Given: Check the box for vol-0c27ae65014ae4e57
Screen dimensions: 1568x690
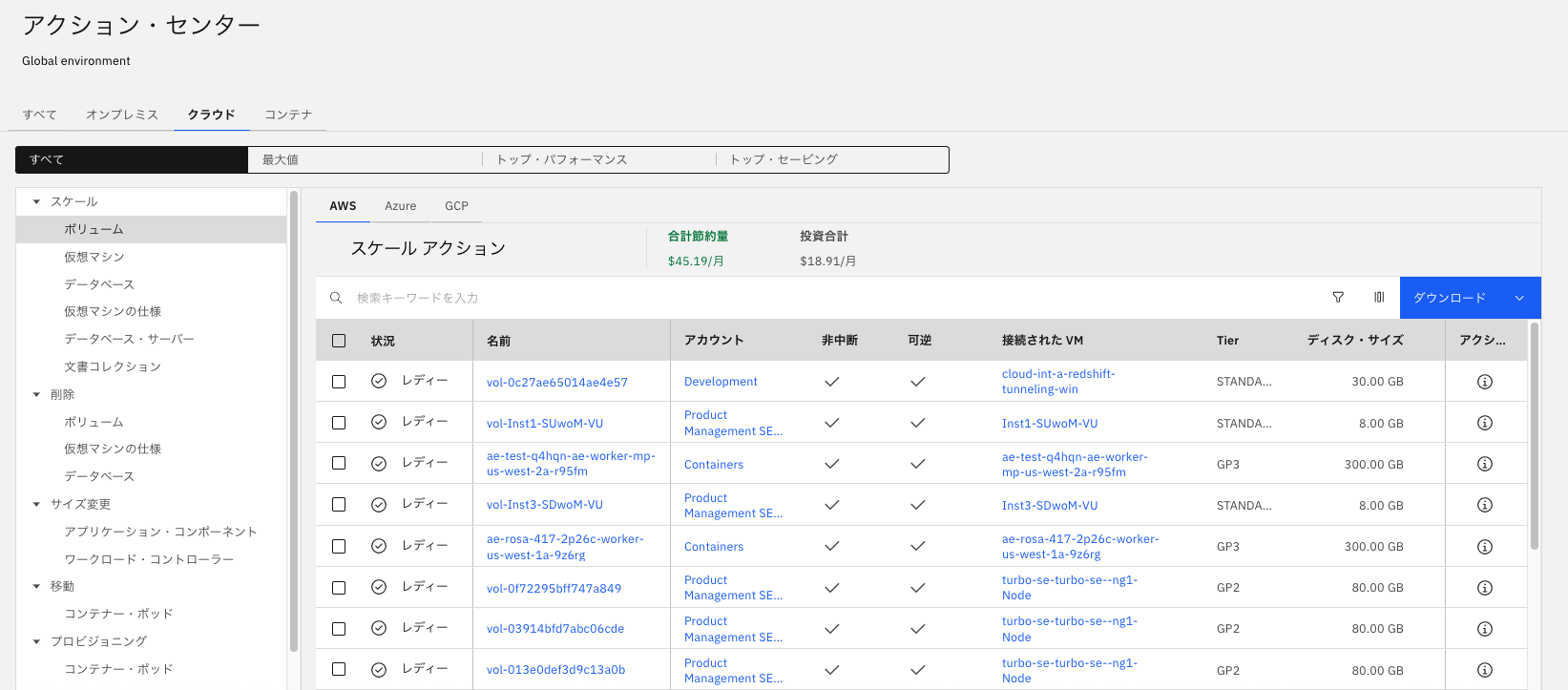Looking at the screenshot, I should [339, 382].
